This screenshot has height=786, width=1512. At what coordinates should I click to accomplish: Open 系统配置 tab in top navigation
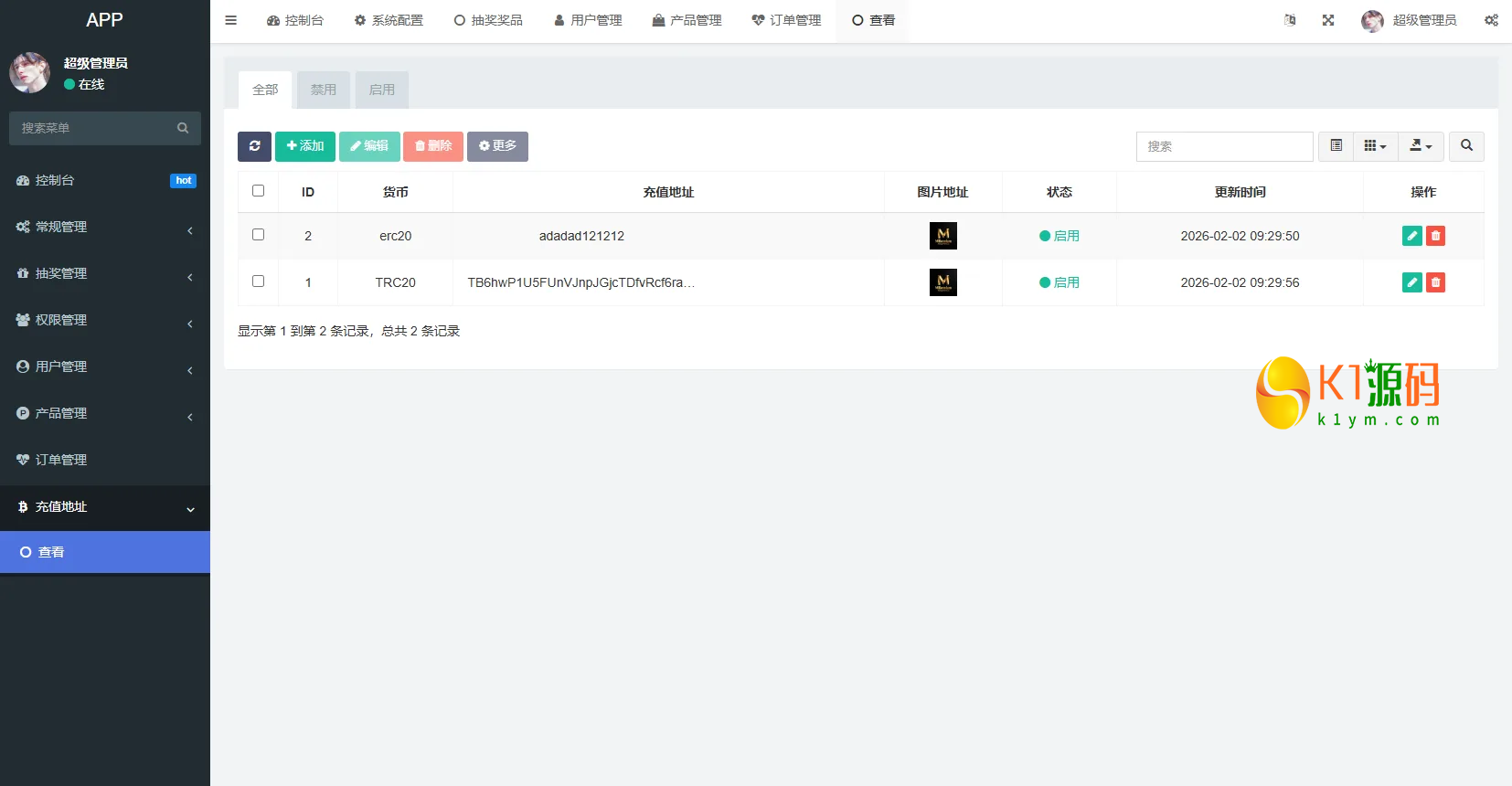click(389, 20)
